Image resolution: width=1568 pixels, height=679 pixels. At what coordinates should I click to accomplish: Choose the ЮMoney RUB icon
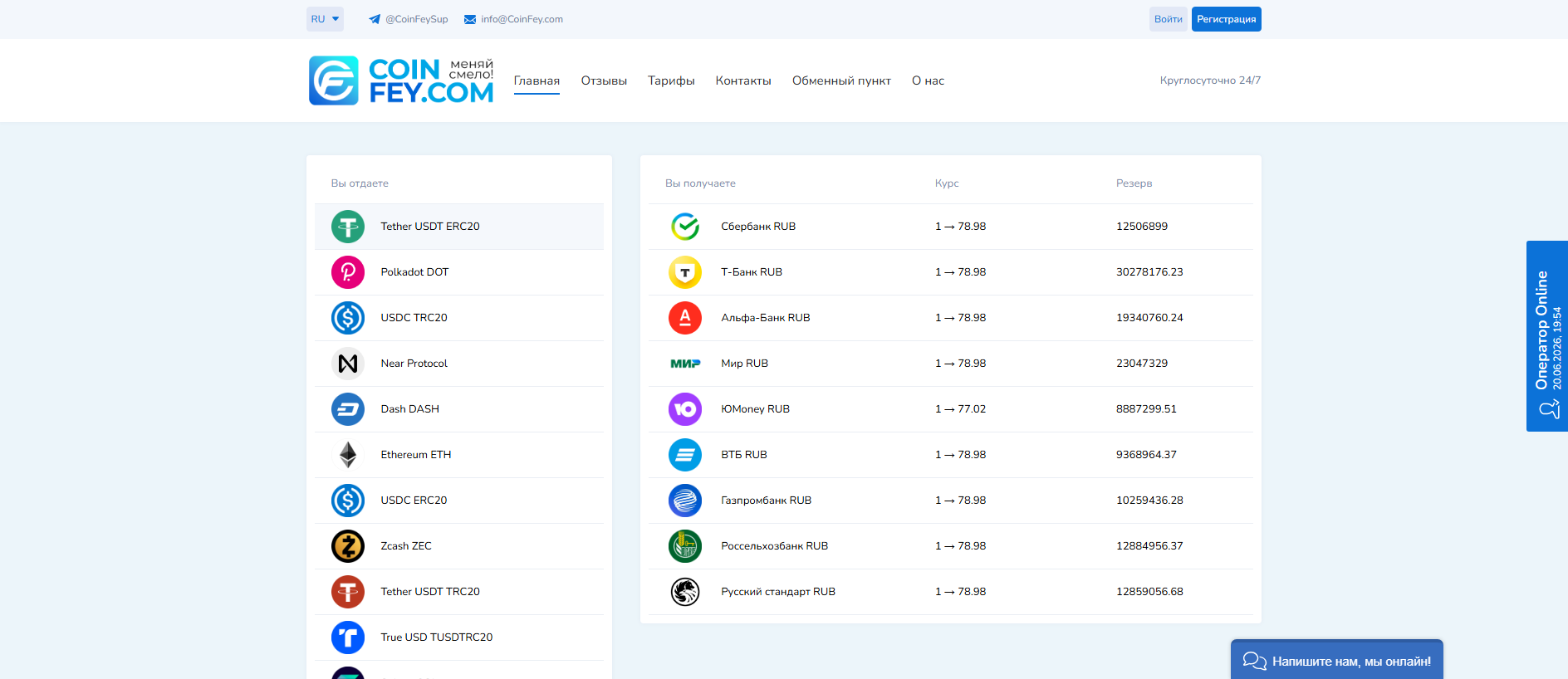click(x=685, y=409)
